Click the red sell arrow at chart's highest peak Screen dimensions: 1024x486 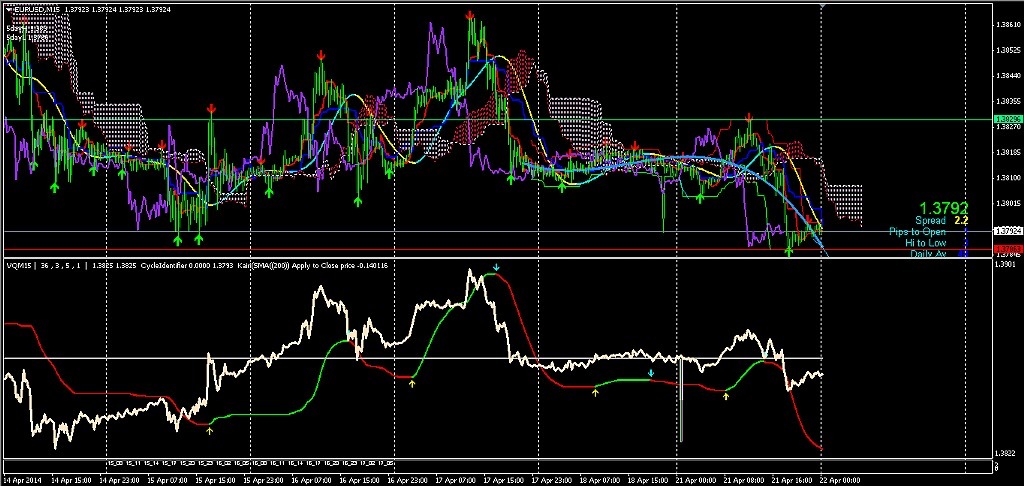tap(470, 15)
